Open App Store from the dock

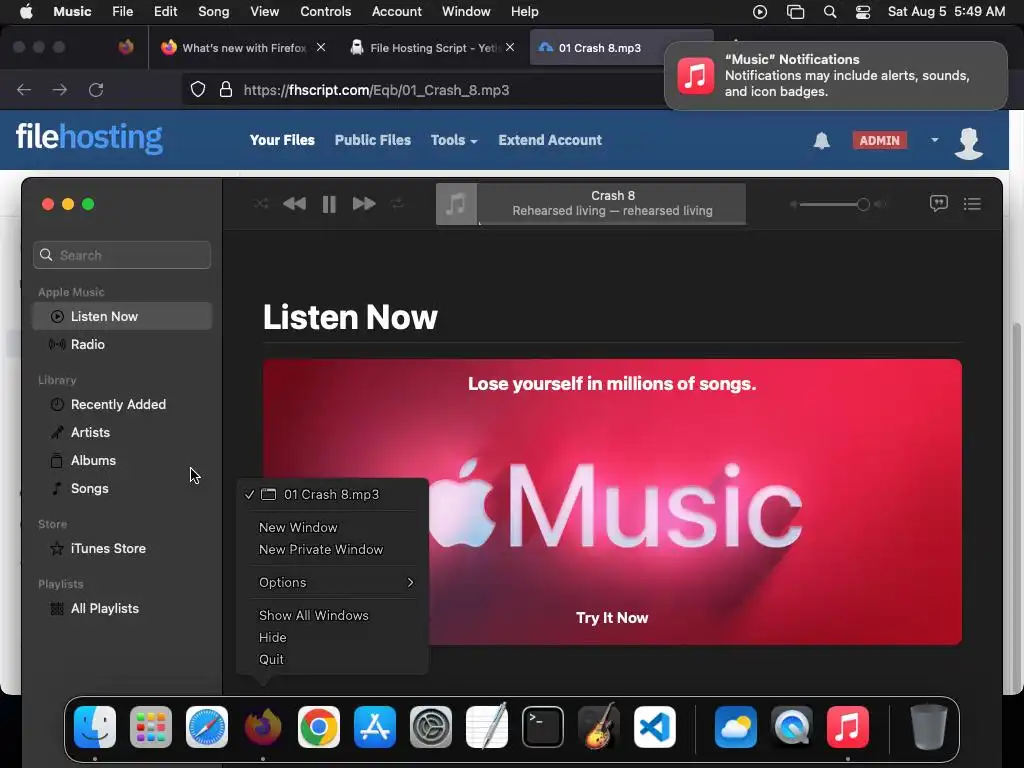(375, 727)
